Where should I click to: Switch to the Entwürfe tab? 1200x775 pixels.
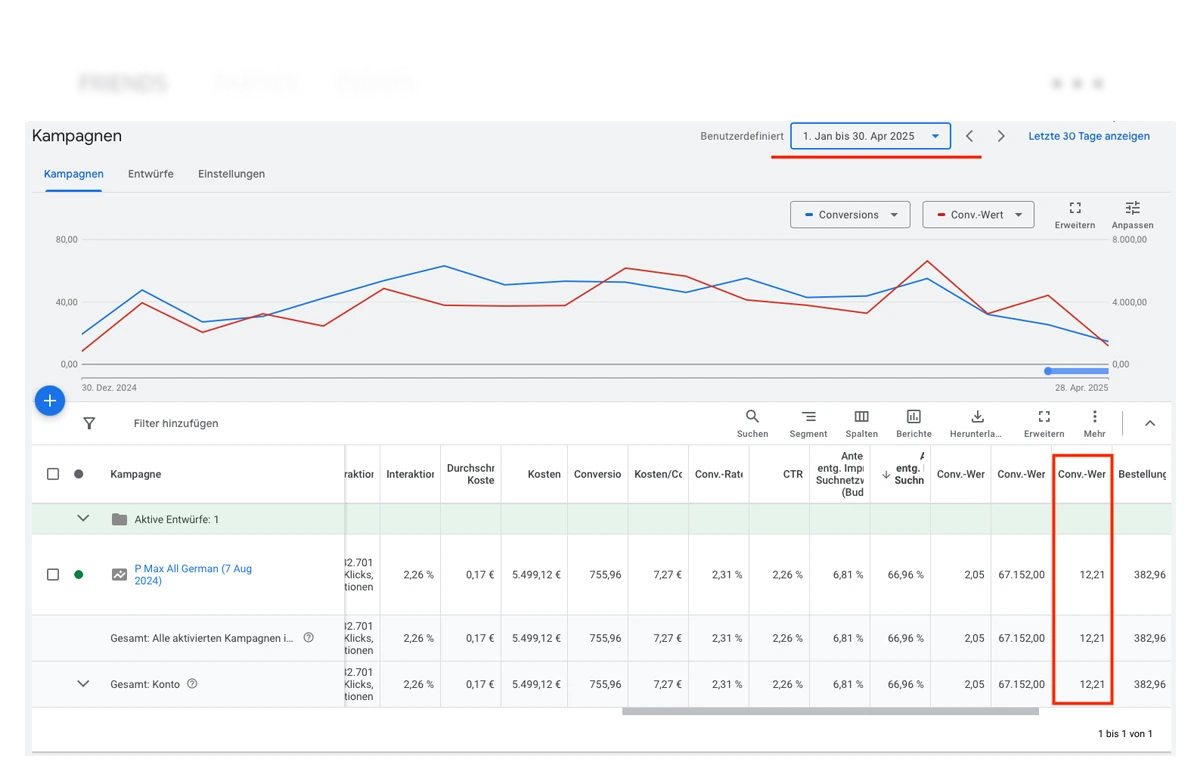[x=151, y=174]
